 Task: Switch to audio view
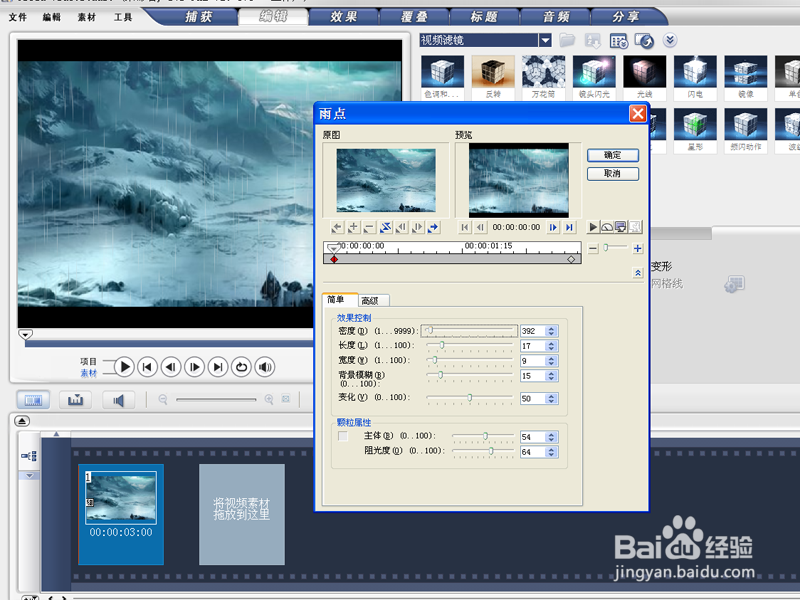click(x=118, y=399)
